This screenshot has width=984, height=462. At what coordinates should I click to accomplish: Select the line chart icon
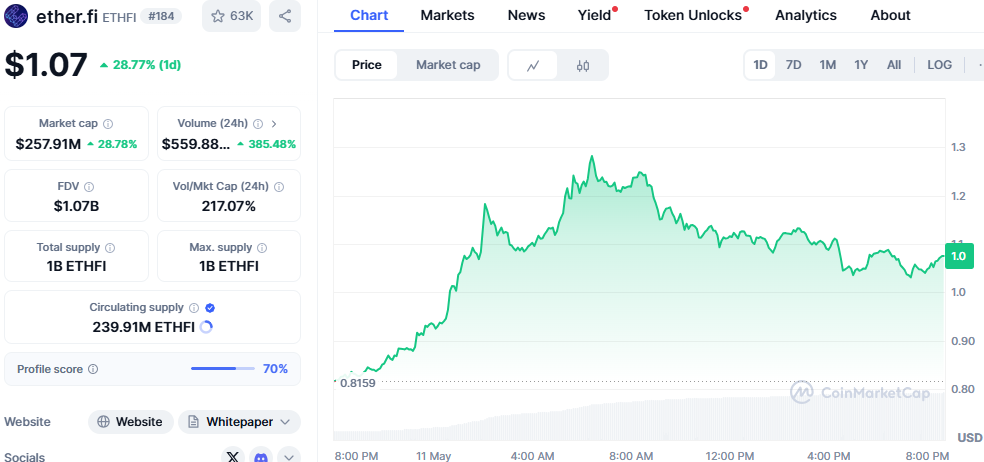(534, 65)
